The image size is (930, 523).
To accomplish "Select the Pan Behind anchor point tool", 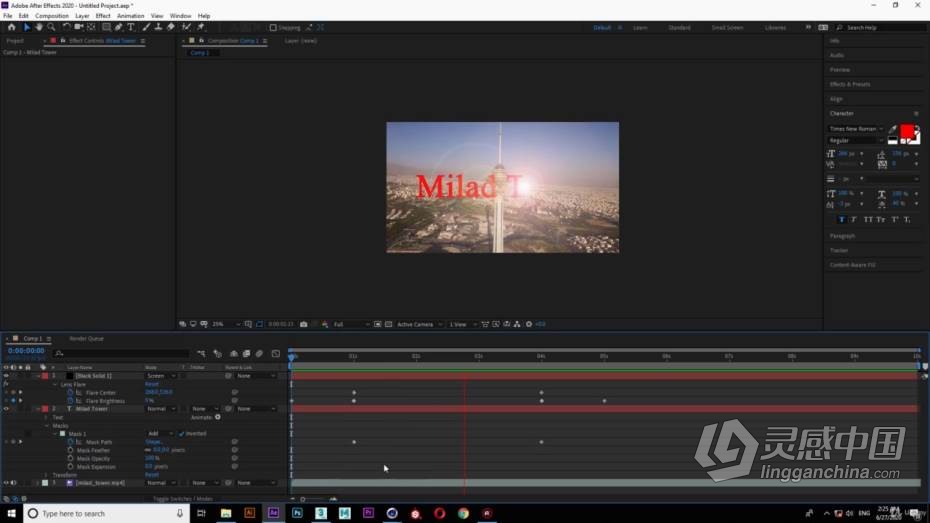I will coord(91,27).
